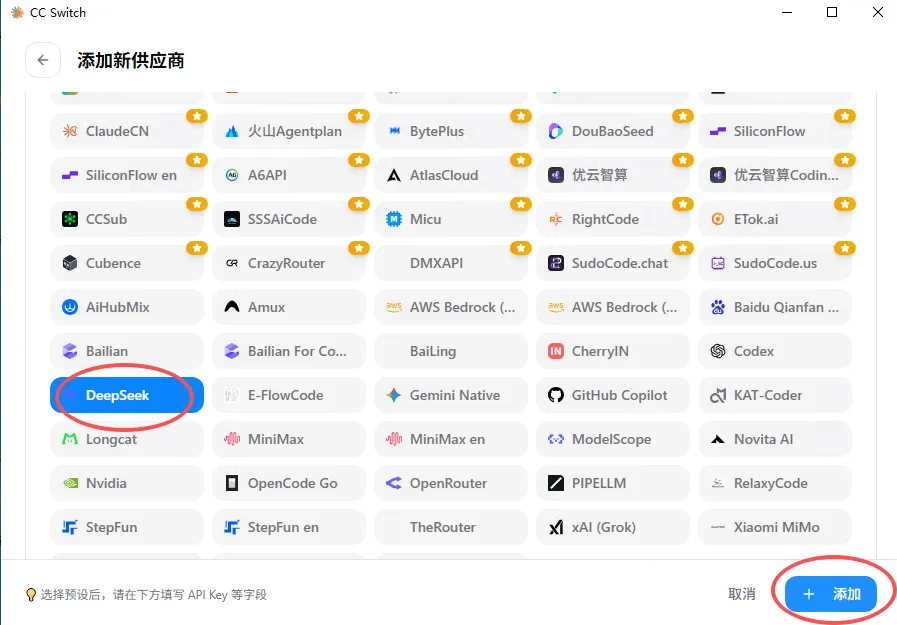Choose the SiliconFlow provider
Image resolution: width=897 pixels, height=625 pixels.
pyautogui.click(x=775, y=131)
